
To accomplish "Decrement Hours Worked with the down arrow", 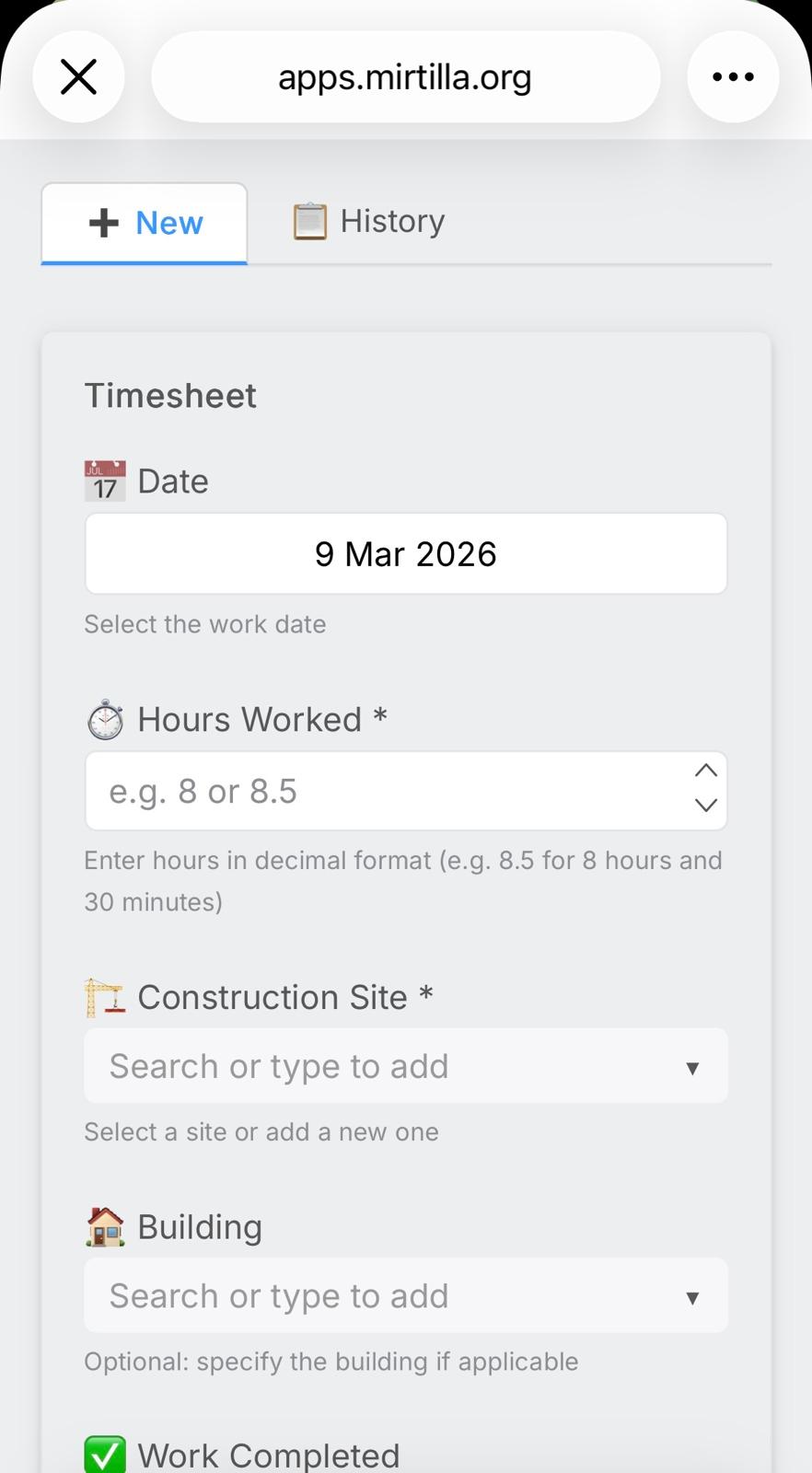I will pyautogui.click(x=705, y=806).
